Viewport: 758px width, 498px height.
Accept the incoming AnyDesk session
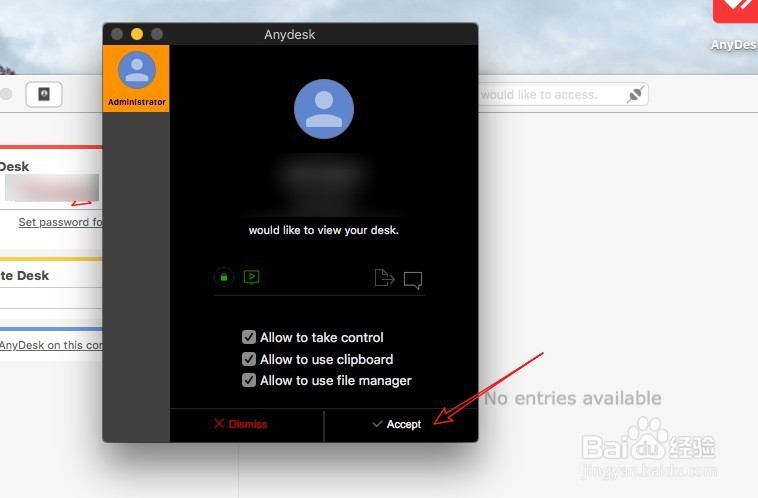397,424
